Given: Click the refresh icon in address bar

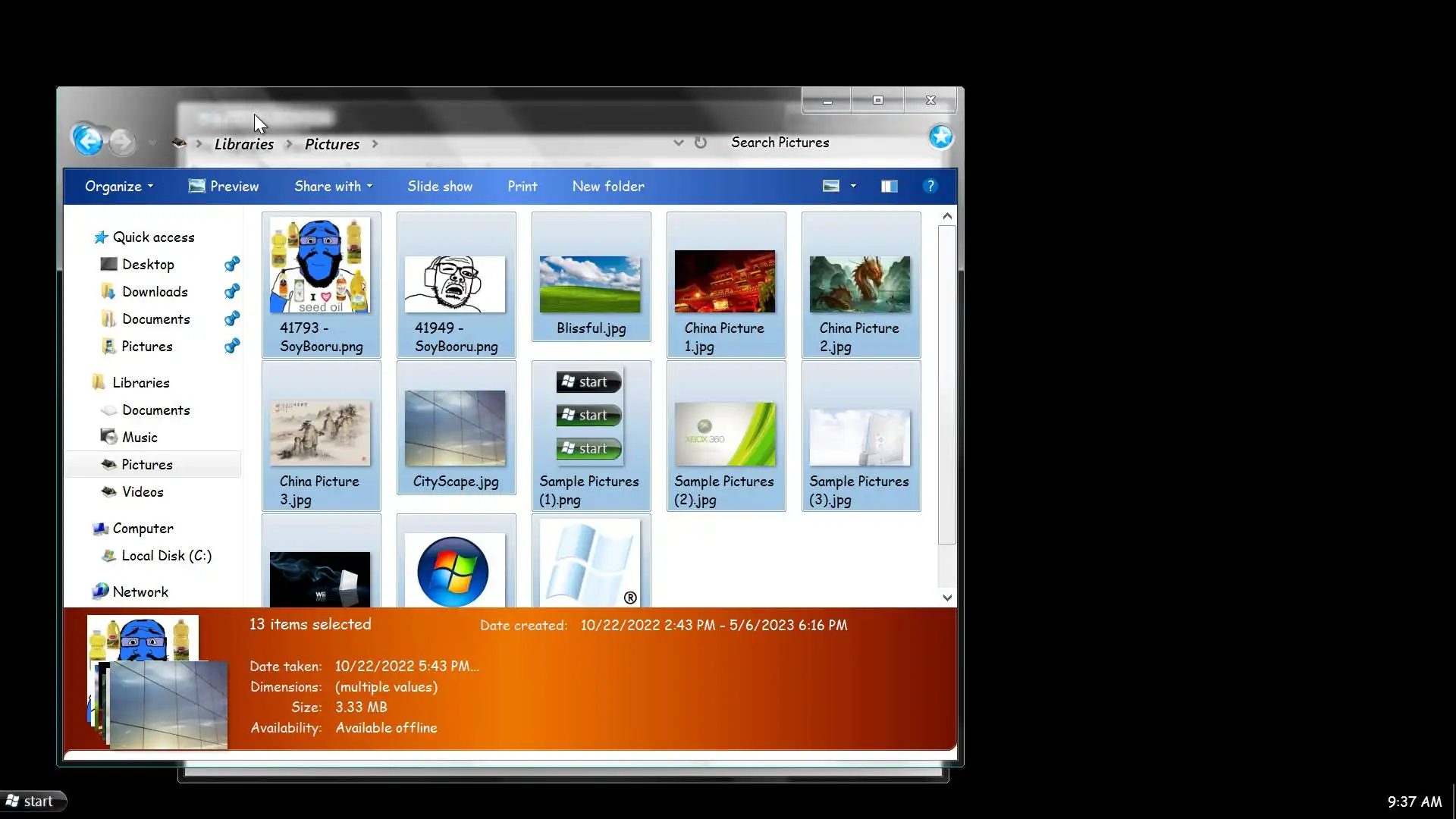Looking at the screenshot, I should click(x=701, y=143).
